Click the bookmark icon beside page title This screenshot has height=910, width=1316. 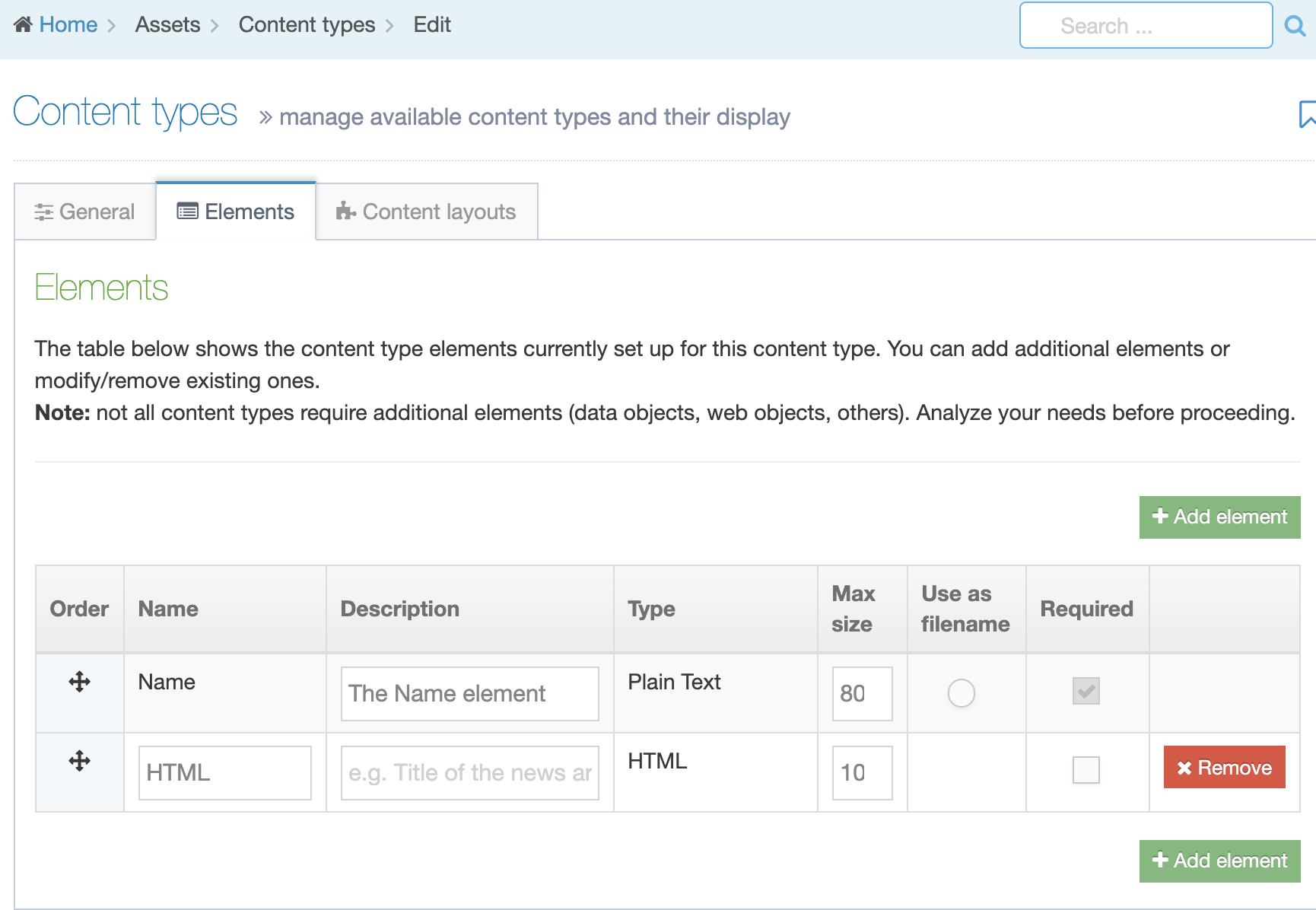(x=1307, y=115)
